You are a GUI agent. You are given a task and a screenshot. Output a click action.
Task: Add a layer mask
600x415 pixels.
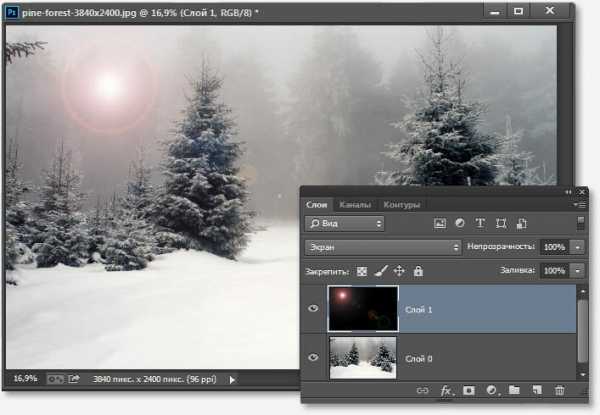(468, 390)
